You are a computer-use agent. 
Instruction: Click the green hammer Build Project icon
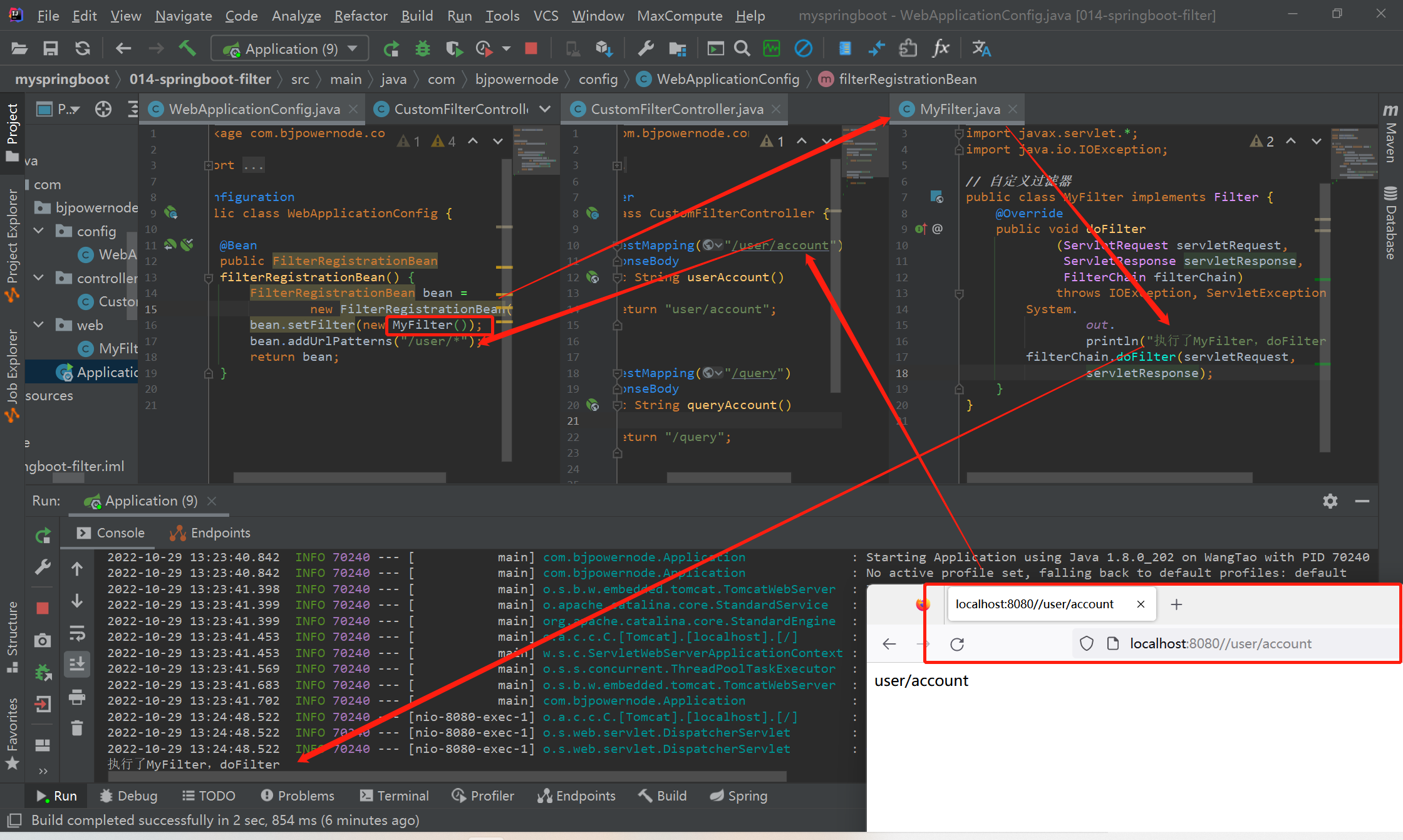tap(187, 48)
